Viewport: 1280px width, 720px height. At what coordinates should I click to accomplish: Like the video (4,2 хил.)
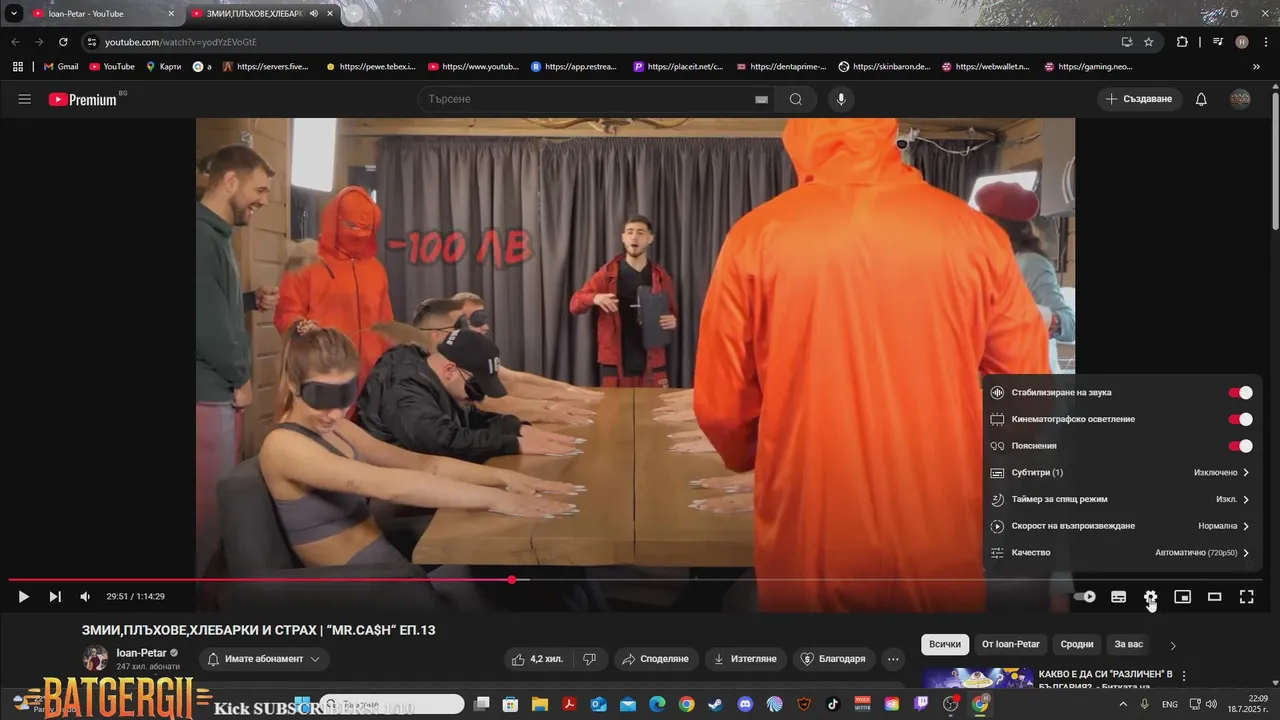537,659
